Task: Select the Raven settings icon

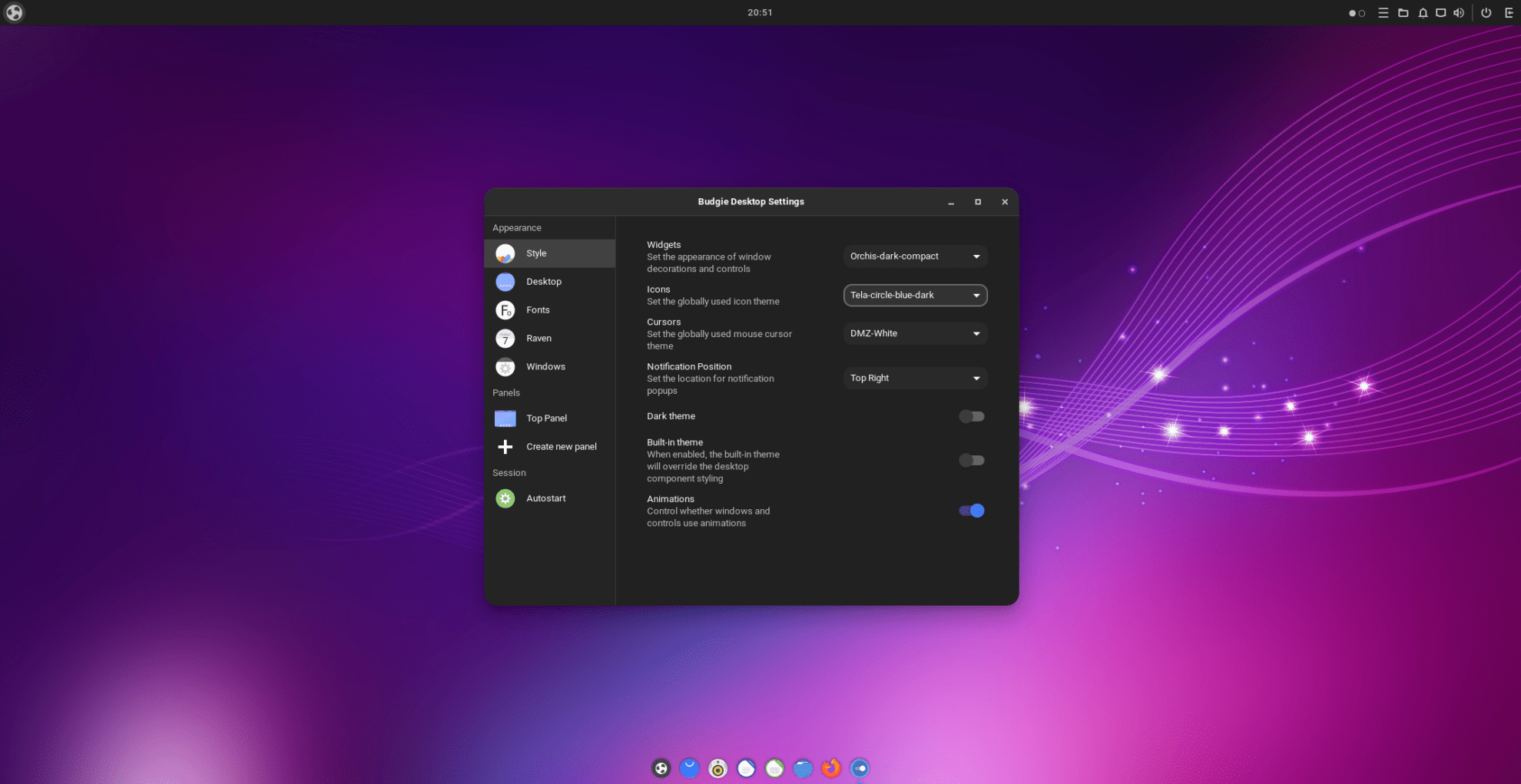Action: 505,338
